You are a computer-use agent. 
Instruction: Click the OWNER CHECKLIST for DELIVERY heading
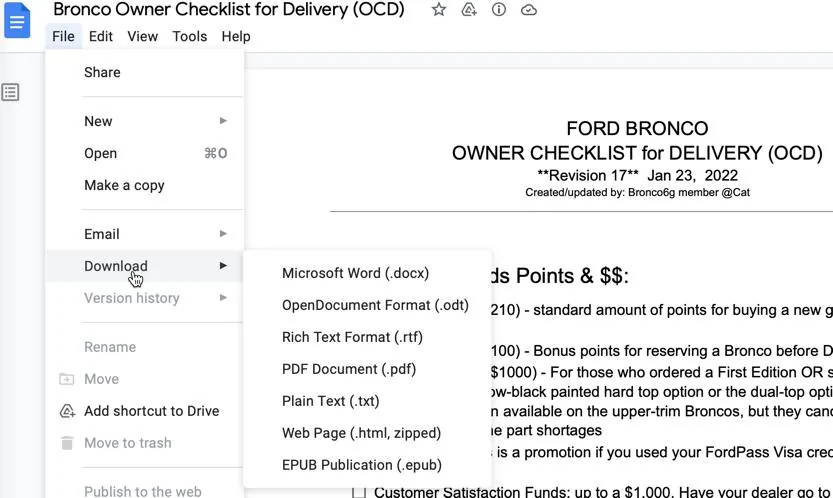637,153
